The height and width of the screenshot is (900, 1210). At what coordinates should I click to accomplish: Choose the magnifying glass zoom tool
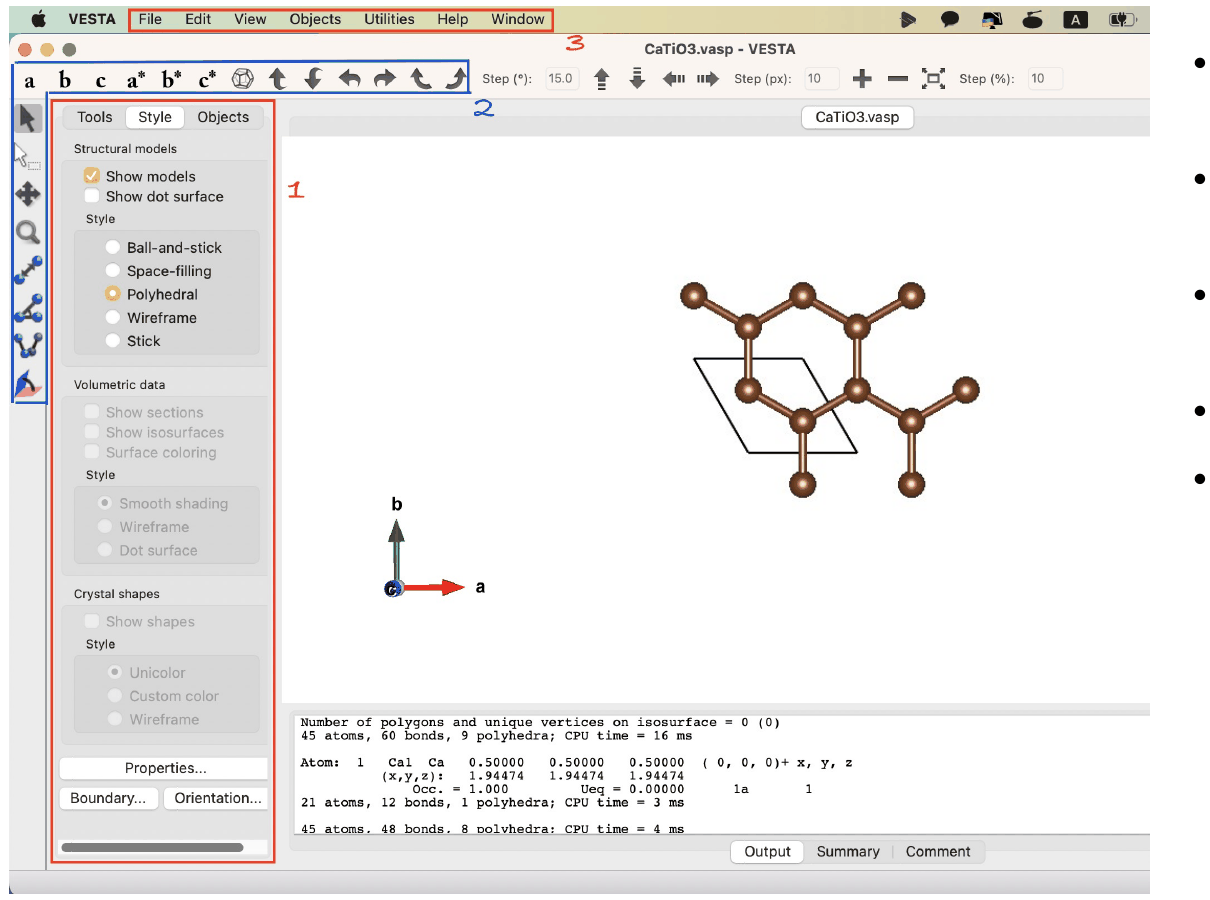pos(28,233)
